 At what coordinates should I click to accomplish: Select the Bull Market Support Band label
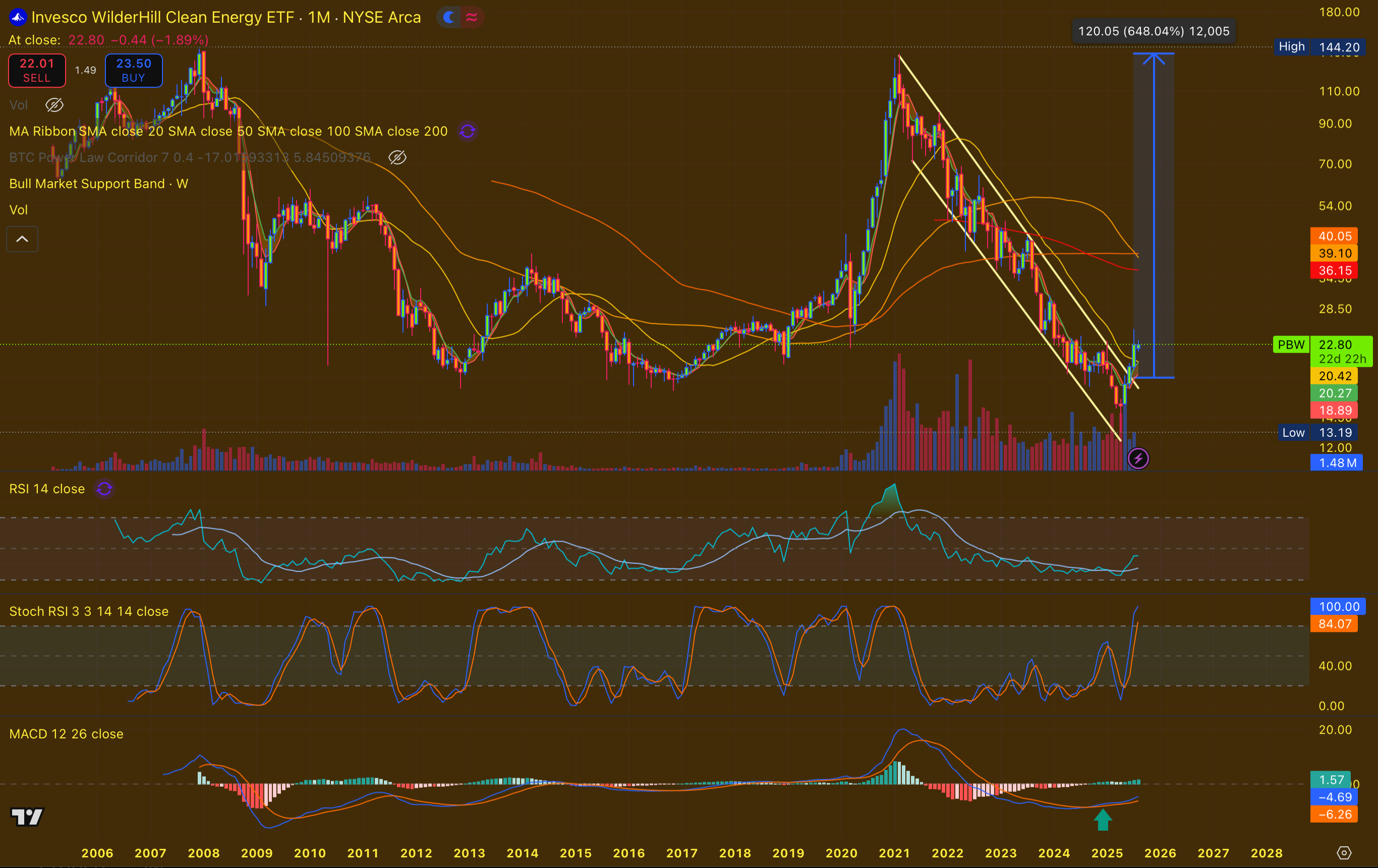(x=98, y=184)
